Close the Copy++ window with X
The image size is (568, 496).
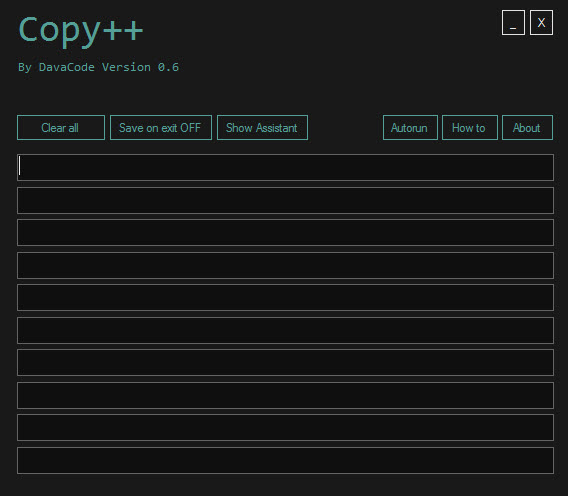[x=541, y=22]
